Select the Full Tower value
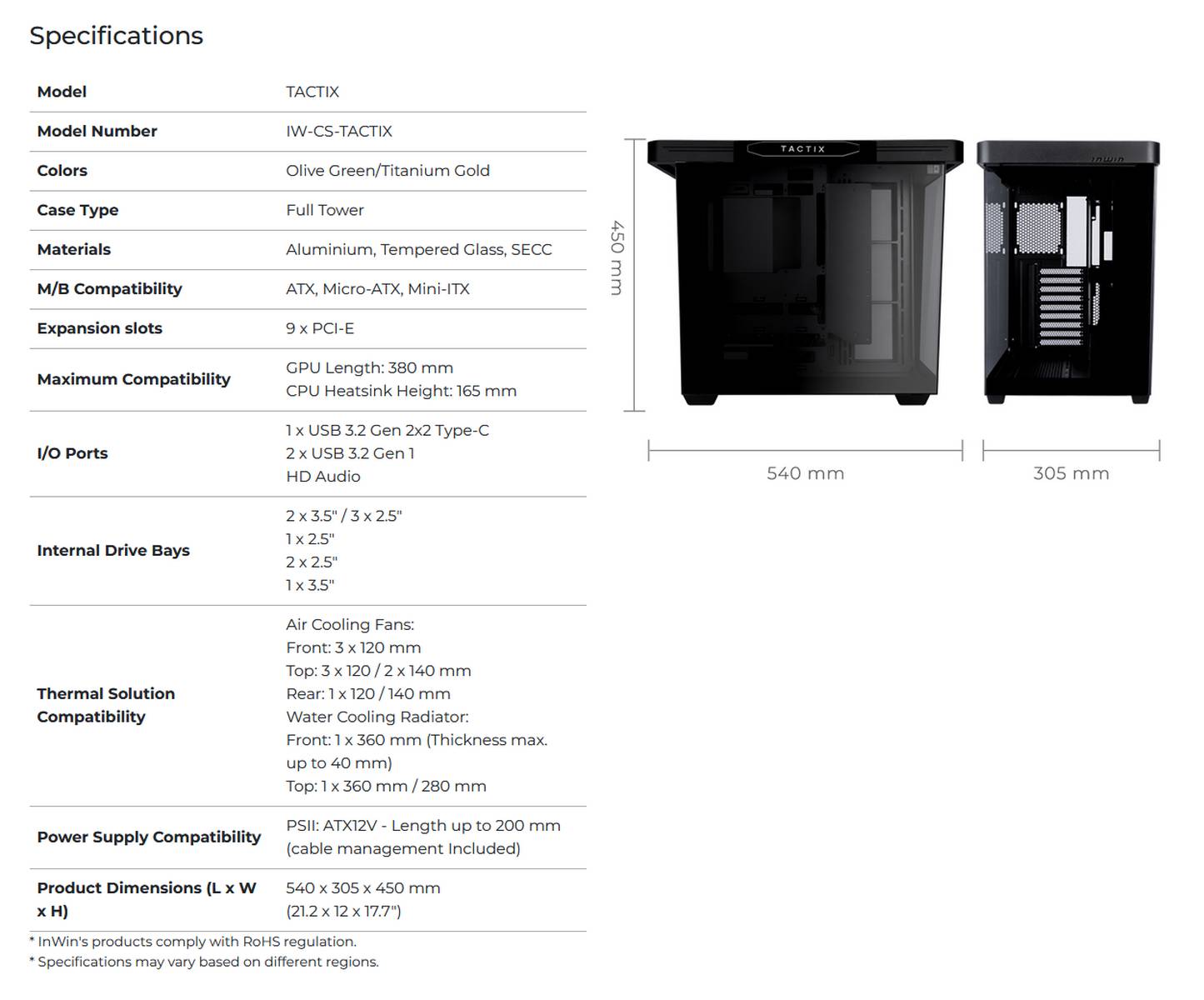This screenshot has width=1204, height=1000. pos(325,210)
